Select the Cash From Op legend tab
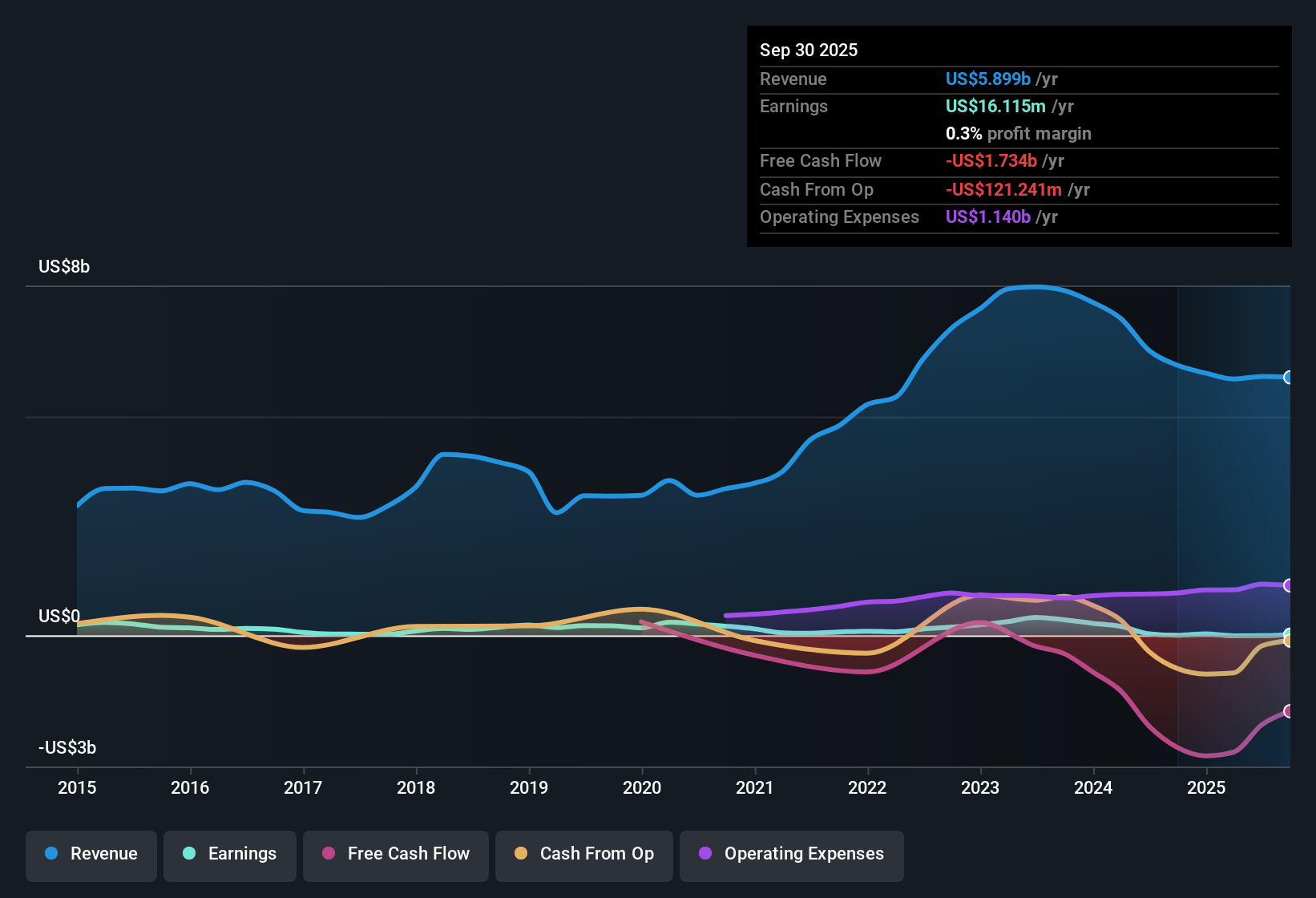 (583, 855)
